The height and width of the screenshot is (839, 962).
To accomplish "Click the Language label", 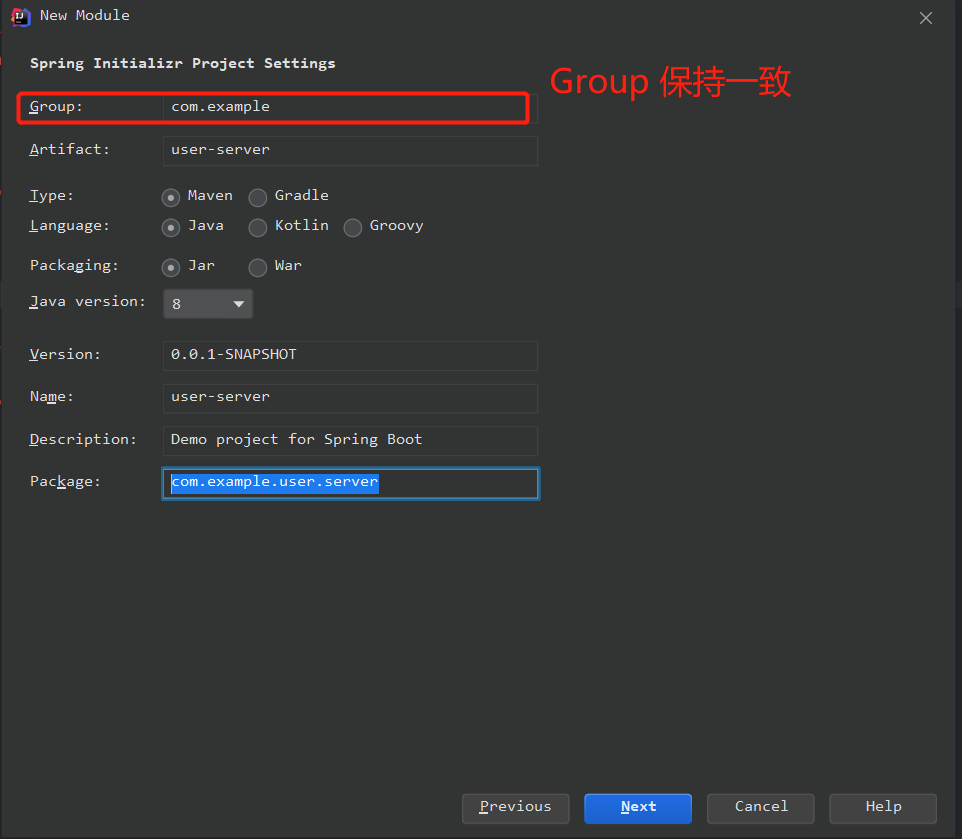I will (69, 226).
